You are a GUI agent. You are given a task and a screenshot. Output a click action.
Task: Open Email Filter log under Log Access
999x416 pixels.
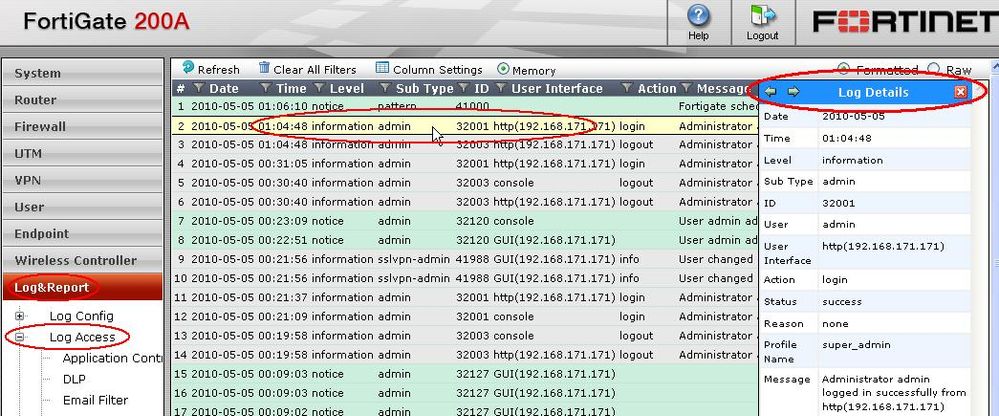point(95,400)
